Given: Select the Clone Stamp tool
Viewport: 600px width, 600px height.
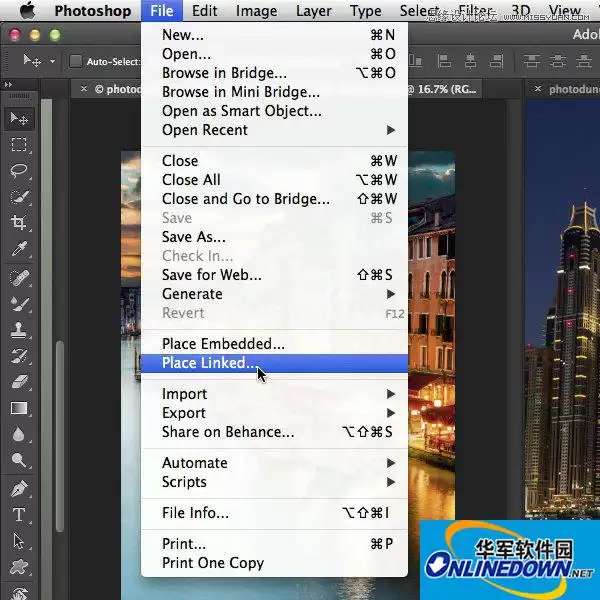Looking at the screenshot, I should tap(19, 330).
